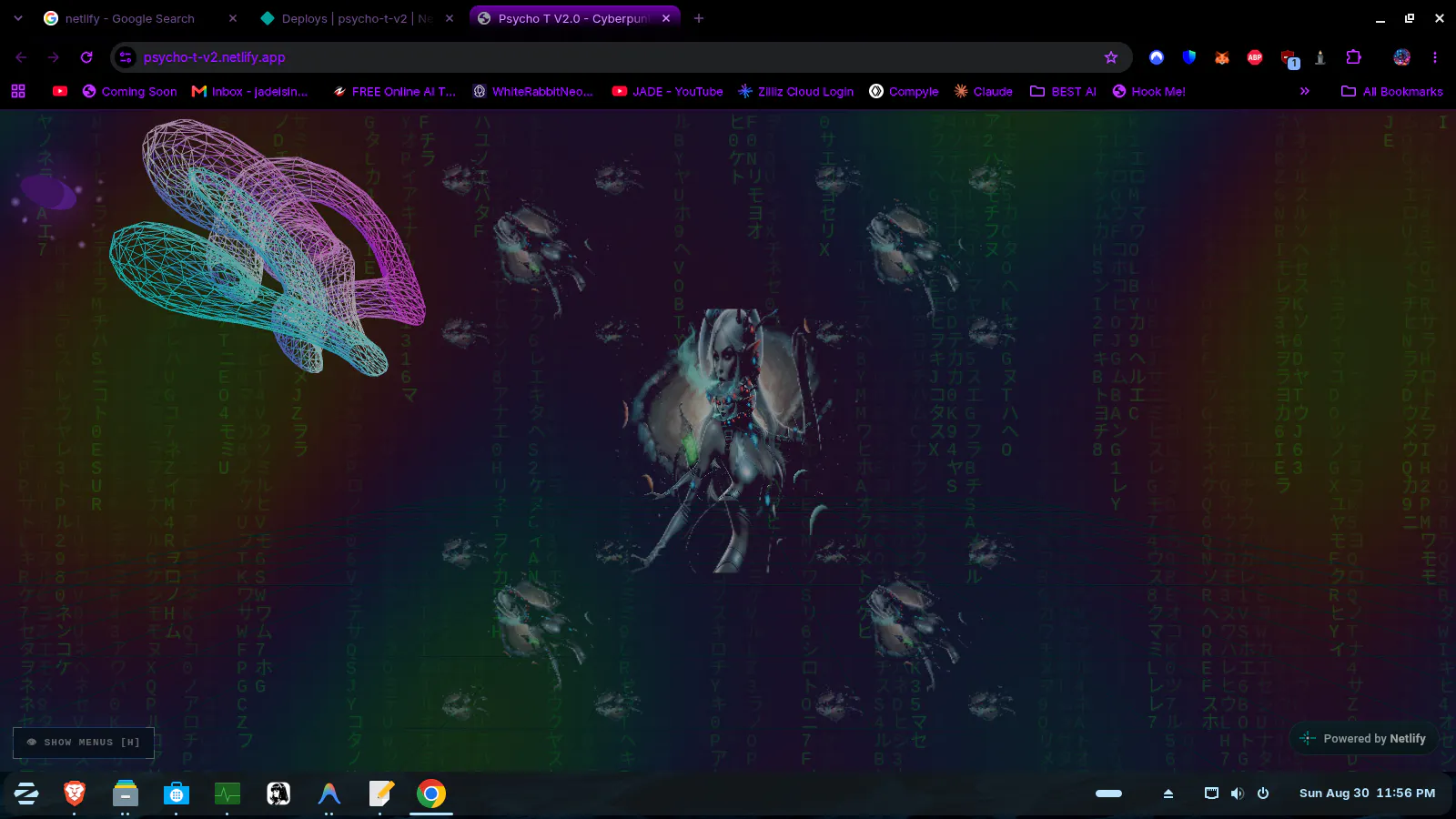Open the Zorin start menu
This screenshot has width=1456, height=819.
(26, 794)
